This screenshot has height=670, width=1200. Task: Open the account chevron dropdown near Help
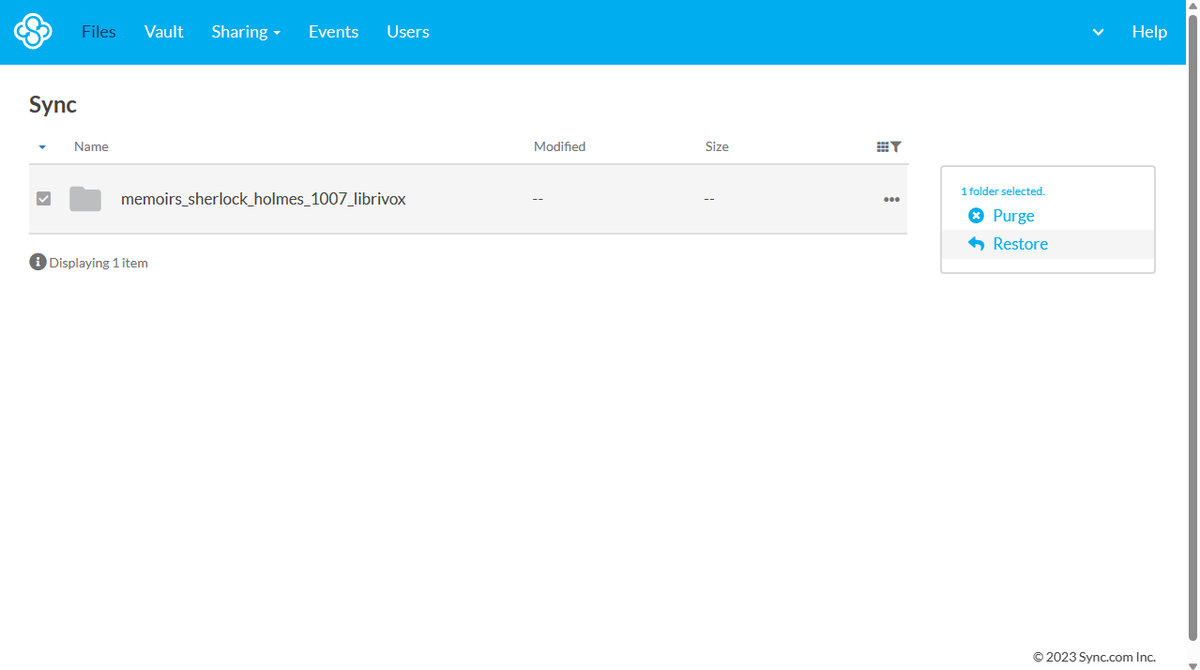[x=1097, y=32]
